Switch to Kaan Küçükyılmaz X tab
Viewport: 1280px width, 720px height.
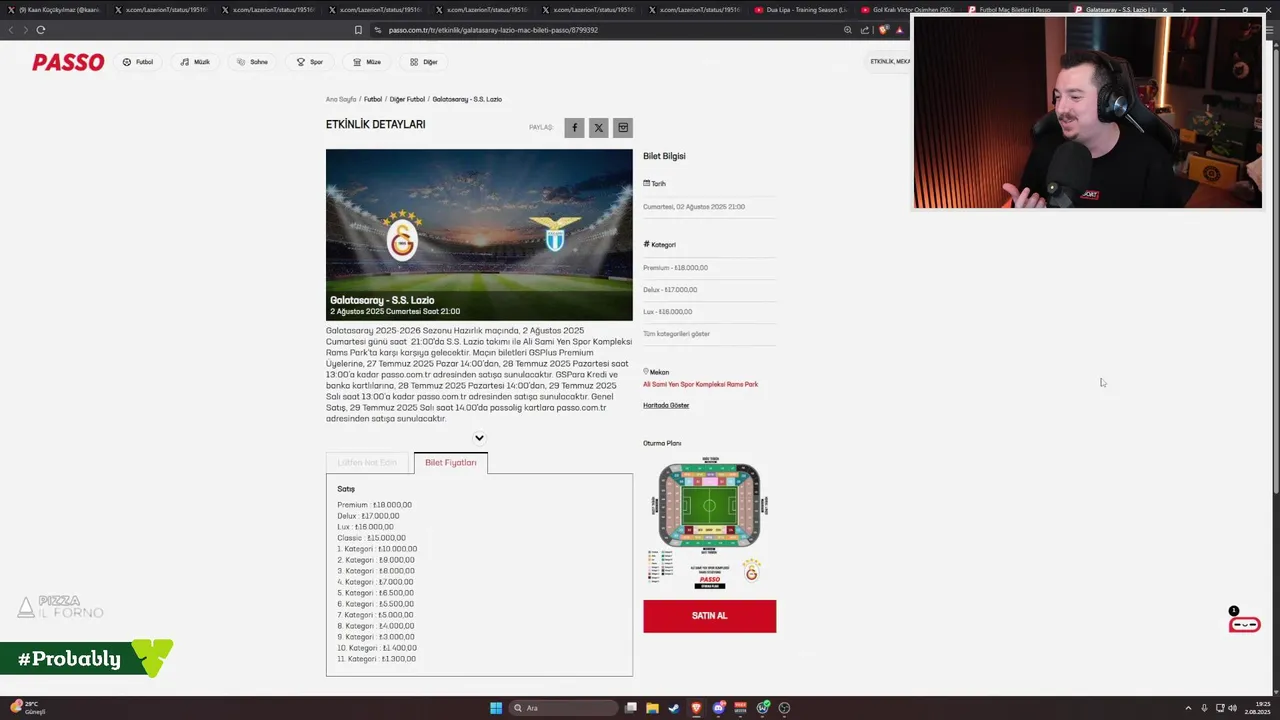pyautogui.click(x=56, y=10)
